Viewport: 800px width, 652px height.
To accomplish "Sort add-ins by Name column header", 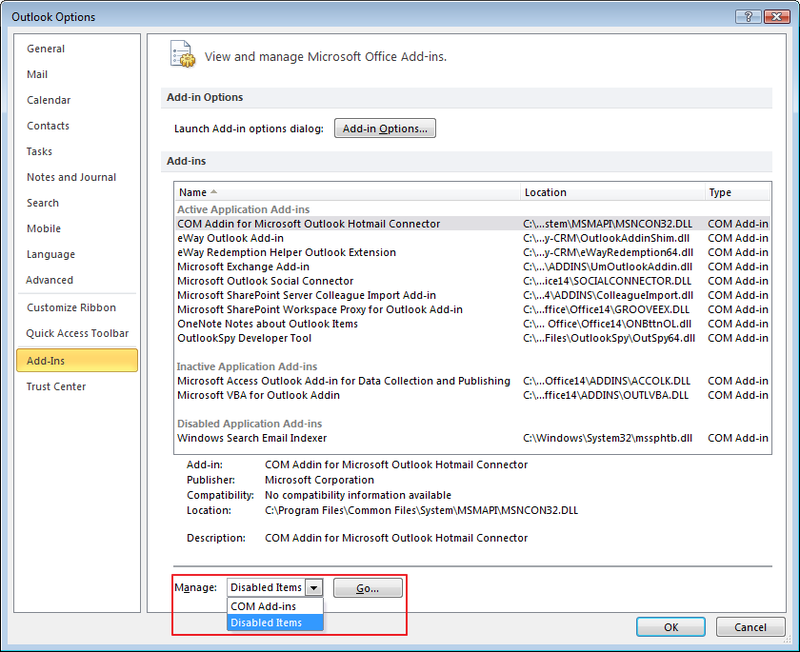I will 347,192.
